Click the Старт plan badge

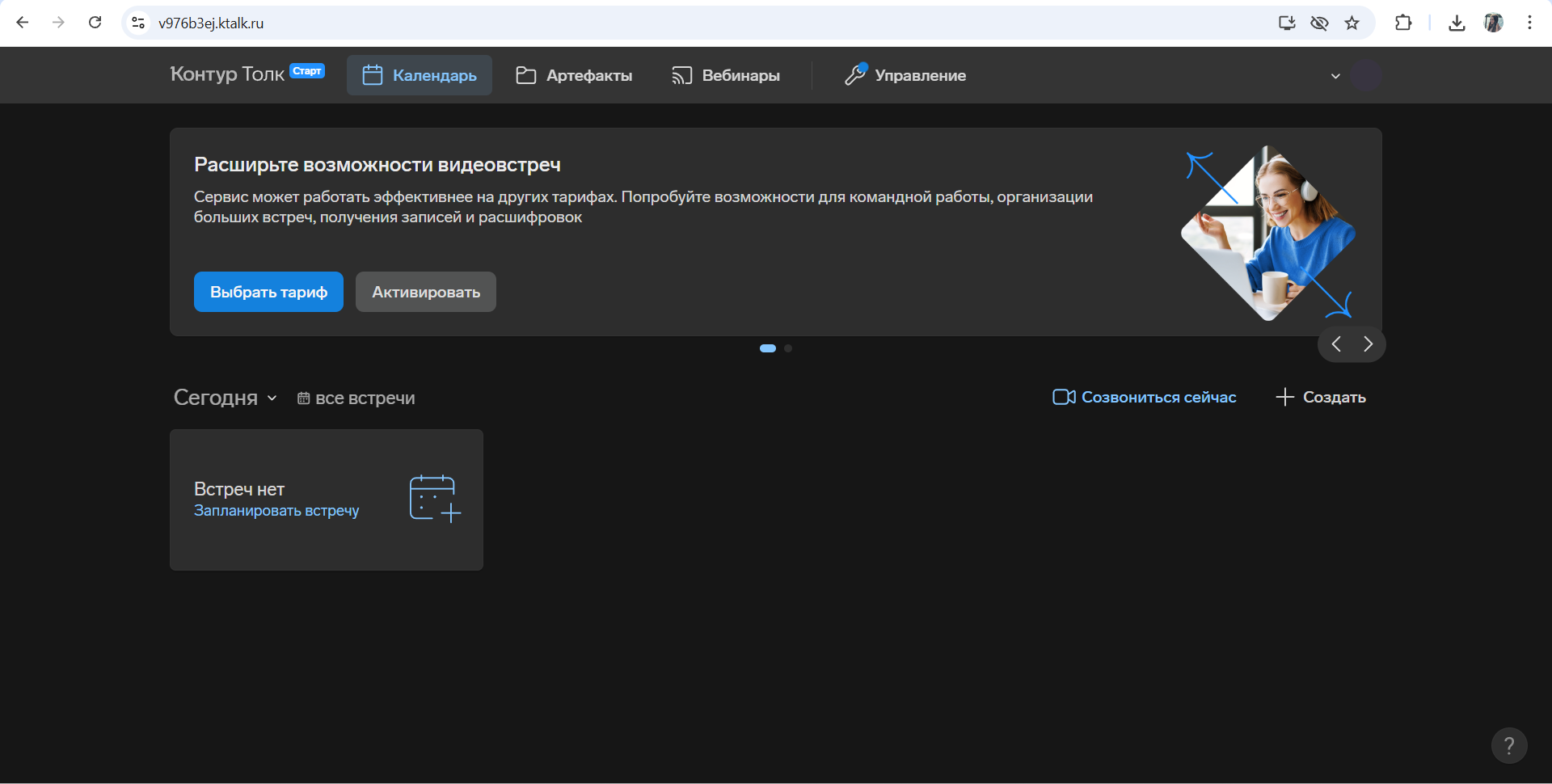(307, 71)
